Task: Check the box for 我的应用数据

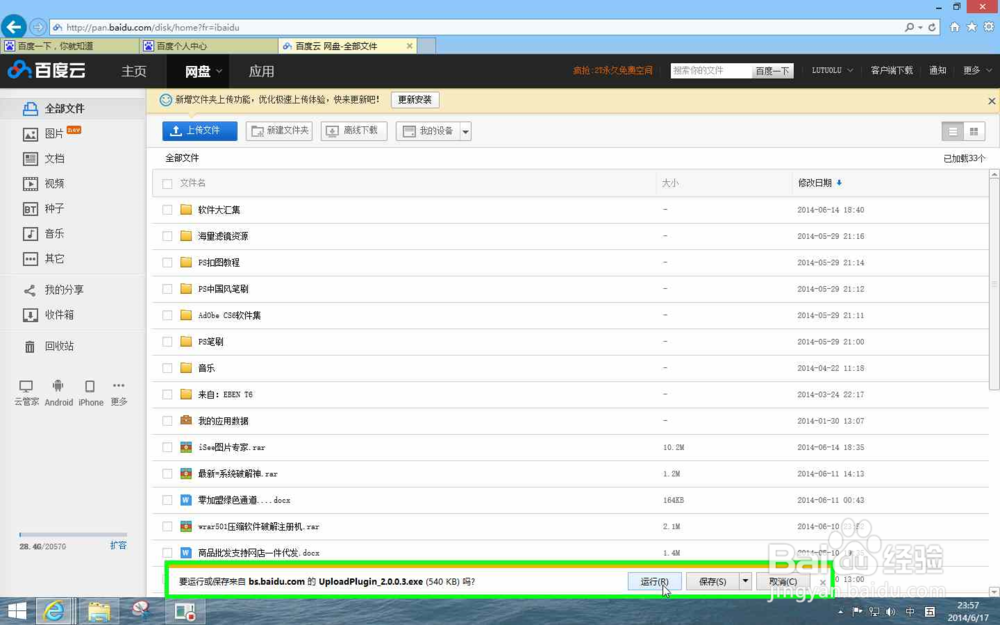Action: pyautogui.click(x=167, y=421)
